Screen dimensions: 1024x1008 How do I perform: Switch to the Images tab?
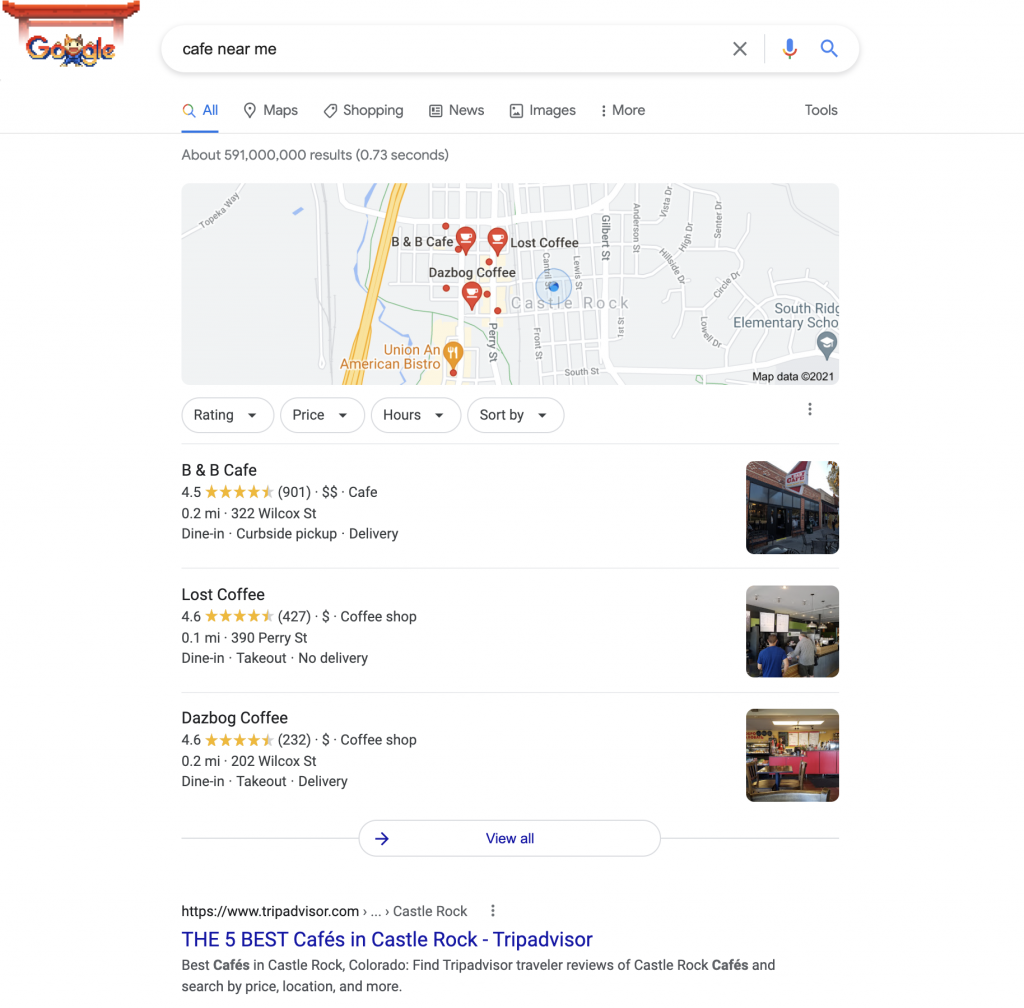(x=543, y=110)
